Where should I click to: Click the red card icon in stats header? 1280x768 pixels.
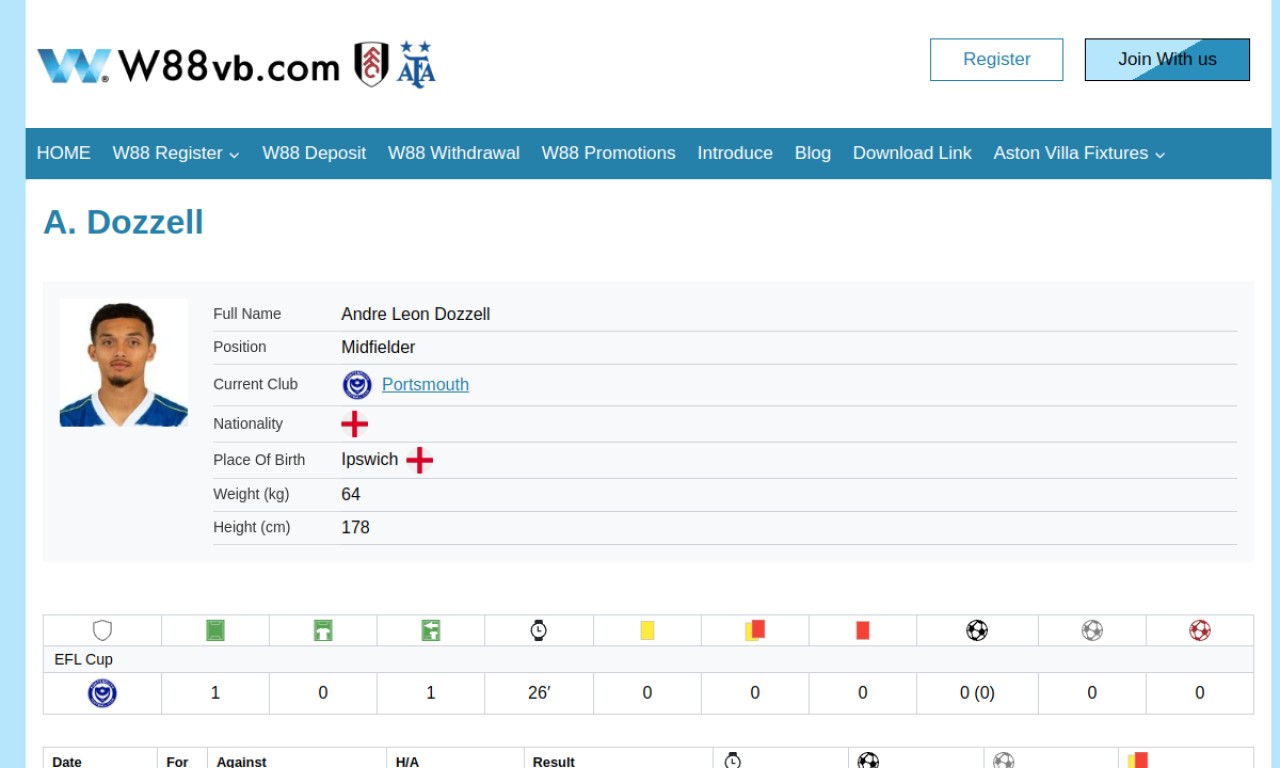(x=863, y=630)
